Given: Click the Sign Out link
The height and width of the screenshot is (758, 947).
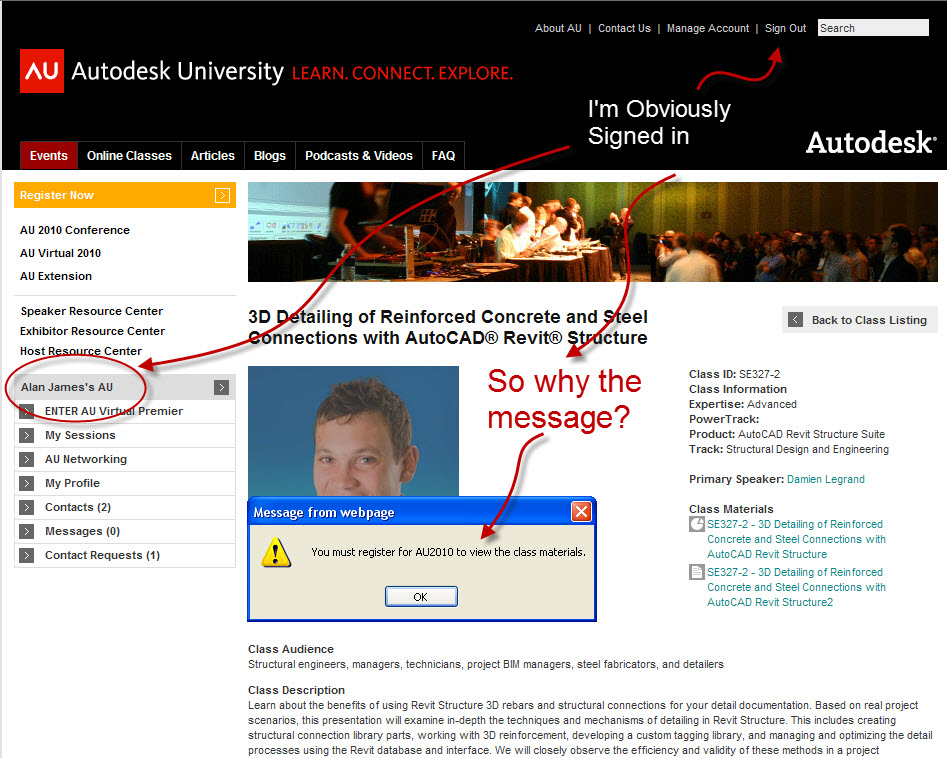Looking at the screenshot, I should pos(785,28).
